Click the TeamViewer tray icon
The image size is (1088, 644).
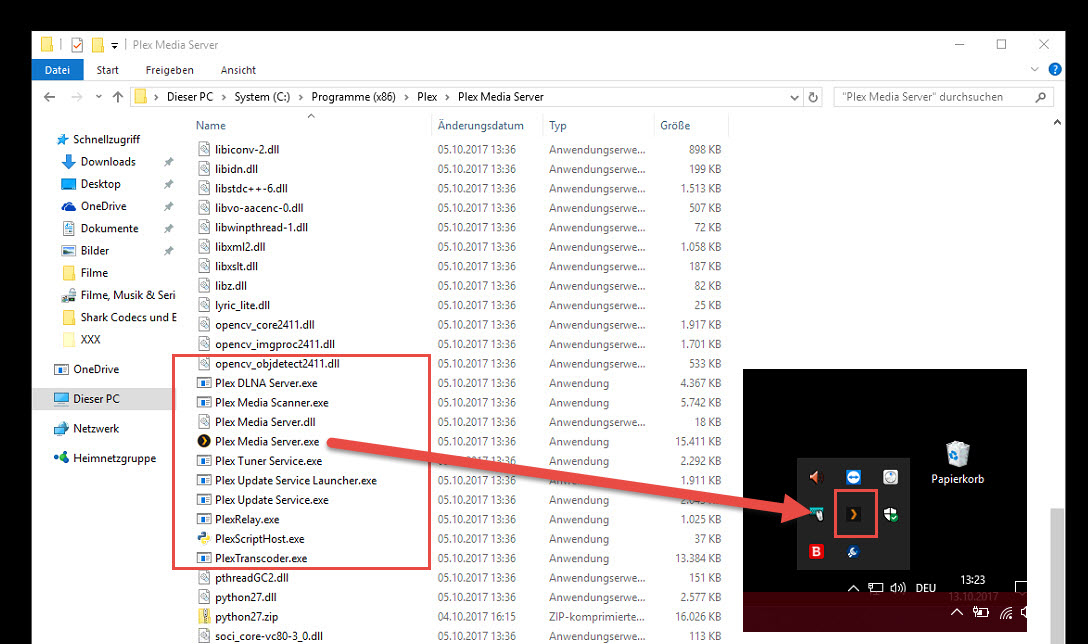(x=853, y=477)
